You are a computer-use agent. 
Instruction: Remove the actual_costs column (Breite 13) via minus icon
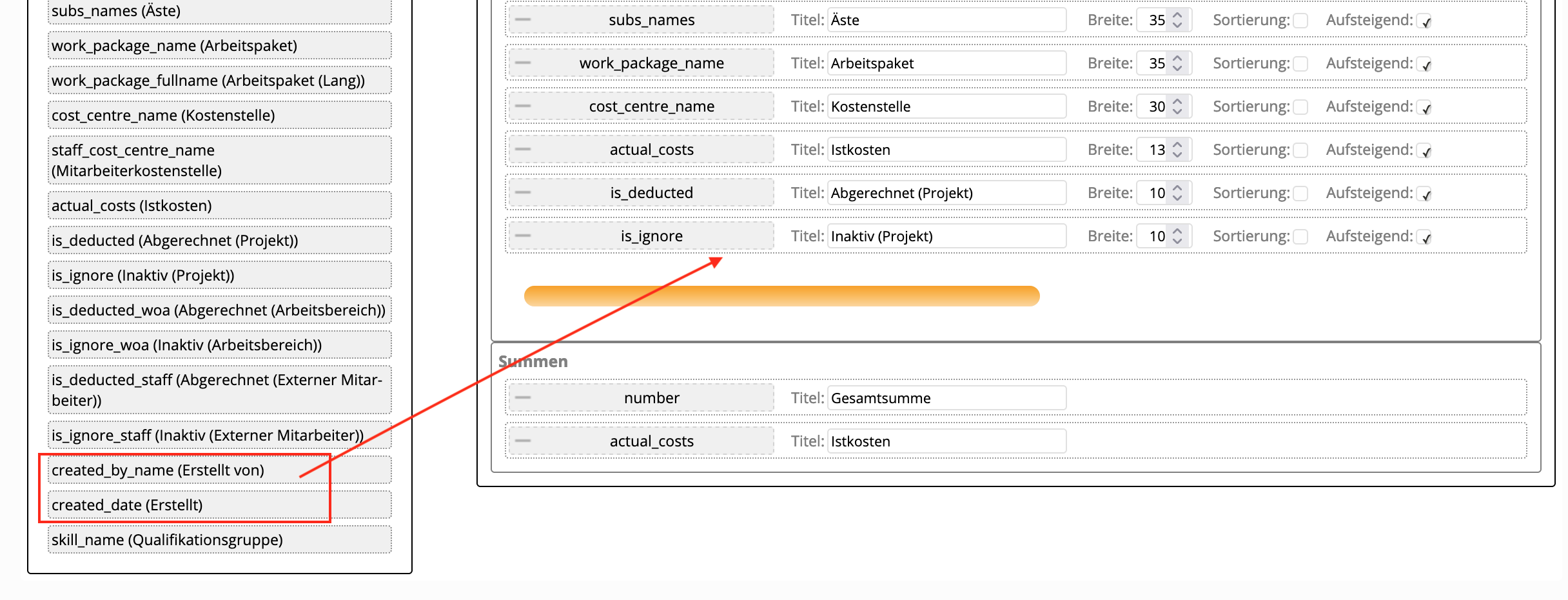point(523,150)
